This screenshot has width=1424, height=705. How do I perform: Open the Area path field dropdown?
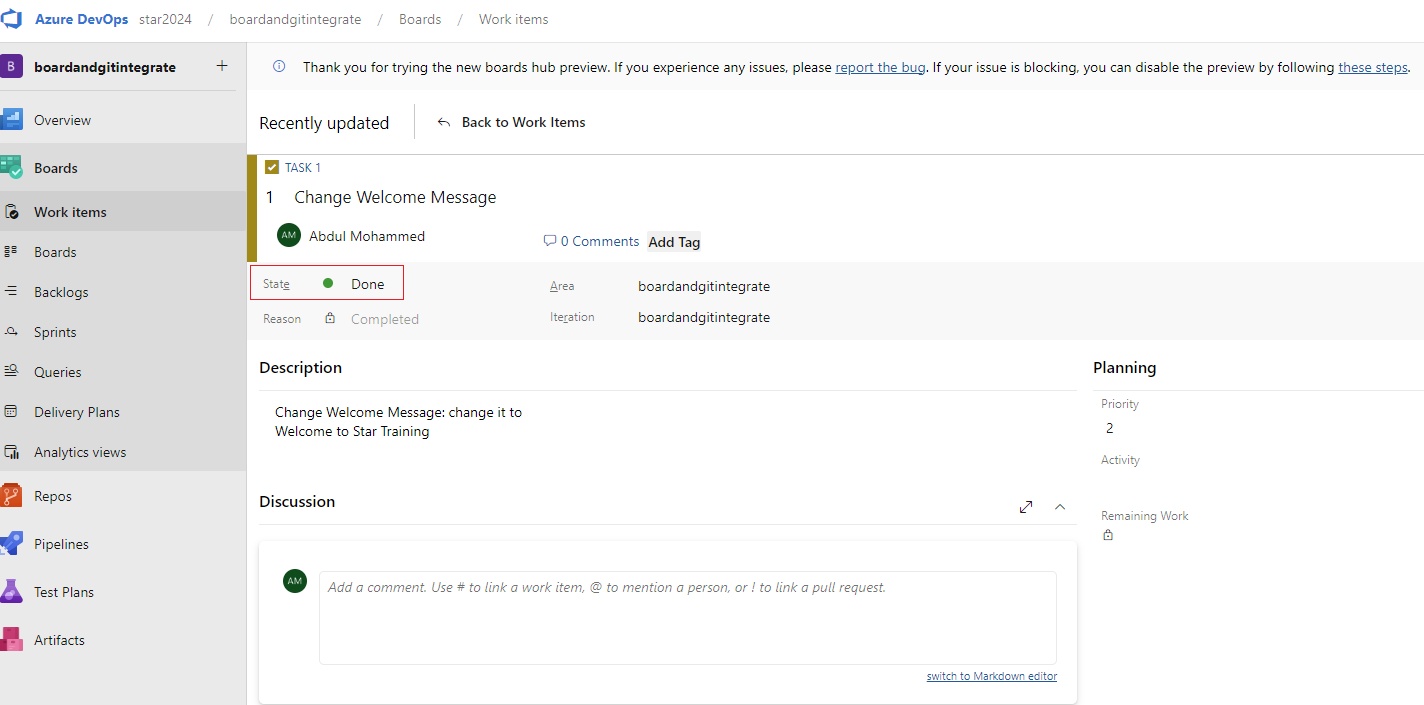704,286
